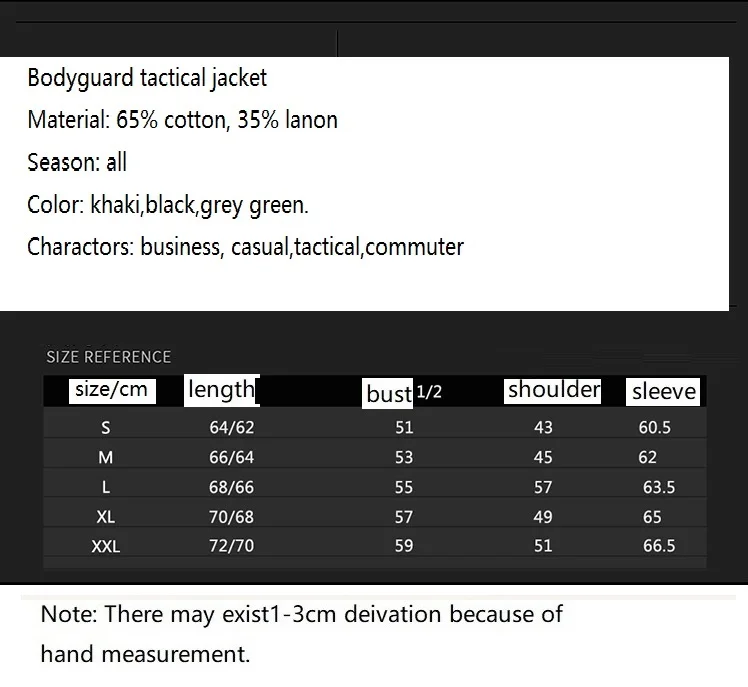Click the 'XXL' size row label
The width and height of the screenshot is (748, 687).
point(106,546)
